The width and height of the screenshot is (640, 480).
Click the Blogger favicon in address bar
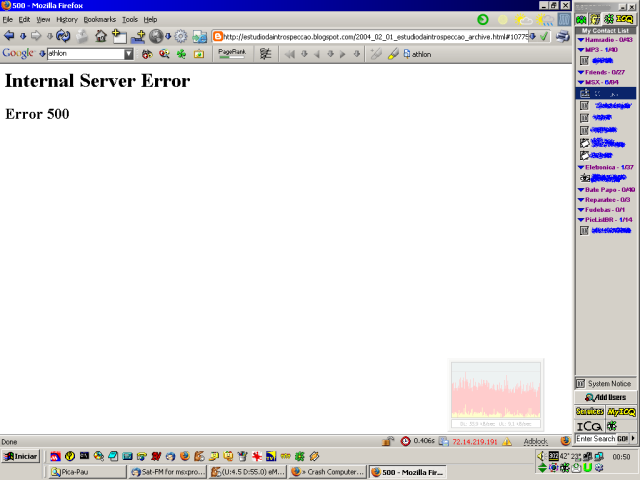[218, 37]
